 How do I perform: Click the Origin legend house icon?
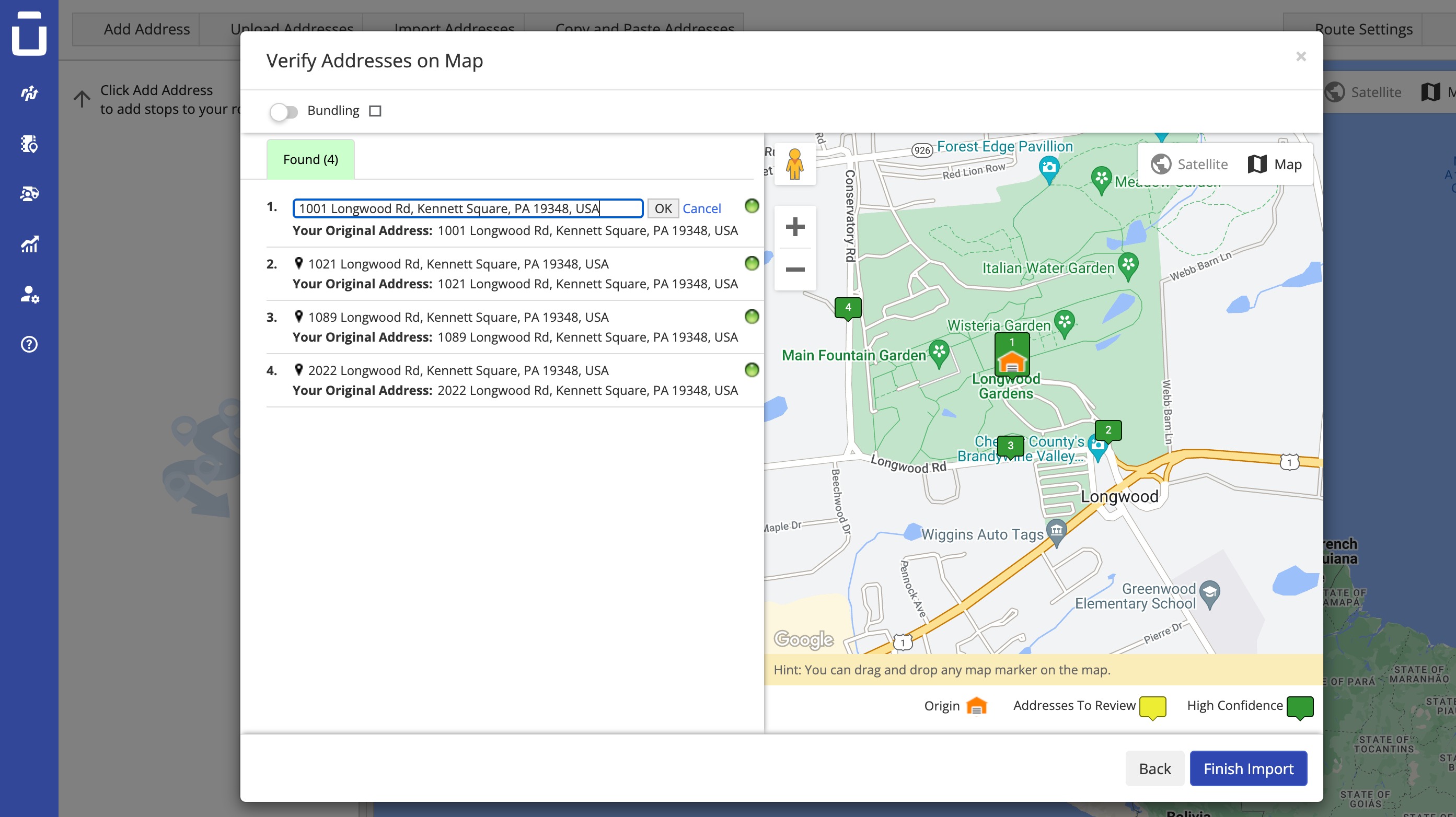(976, 706)
